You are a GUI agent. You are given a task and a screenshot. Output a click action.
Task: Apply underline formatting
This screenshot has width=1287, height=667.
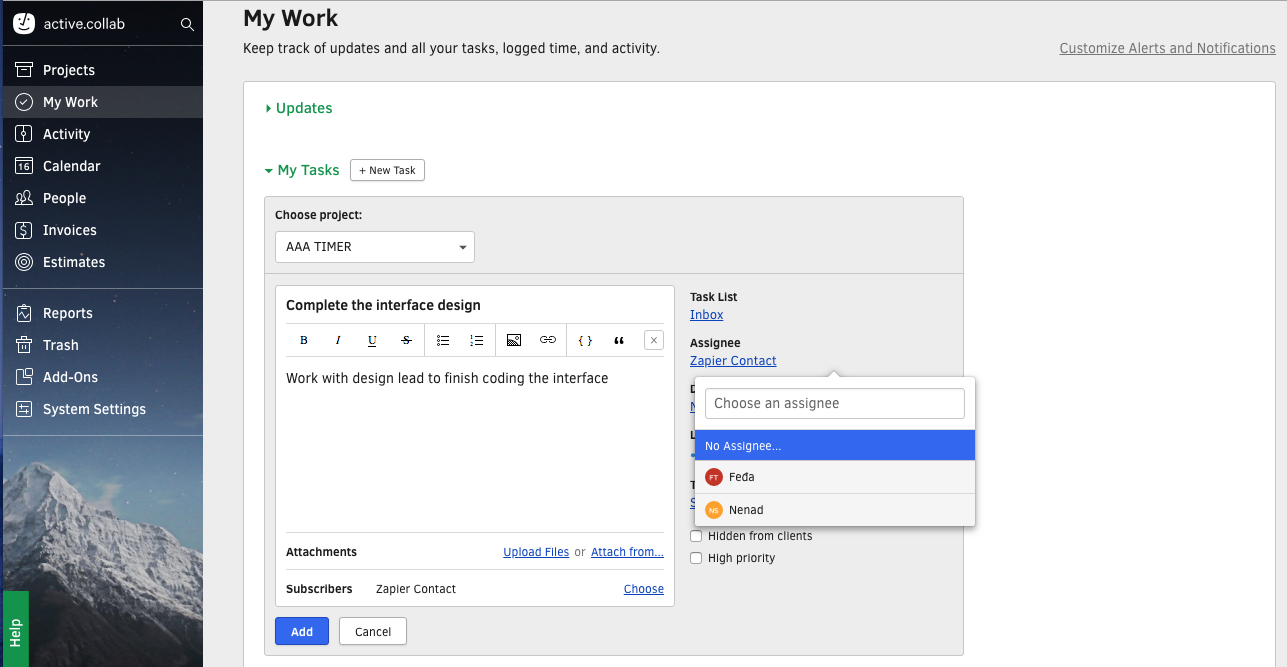tap(372, 340)
